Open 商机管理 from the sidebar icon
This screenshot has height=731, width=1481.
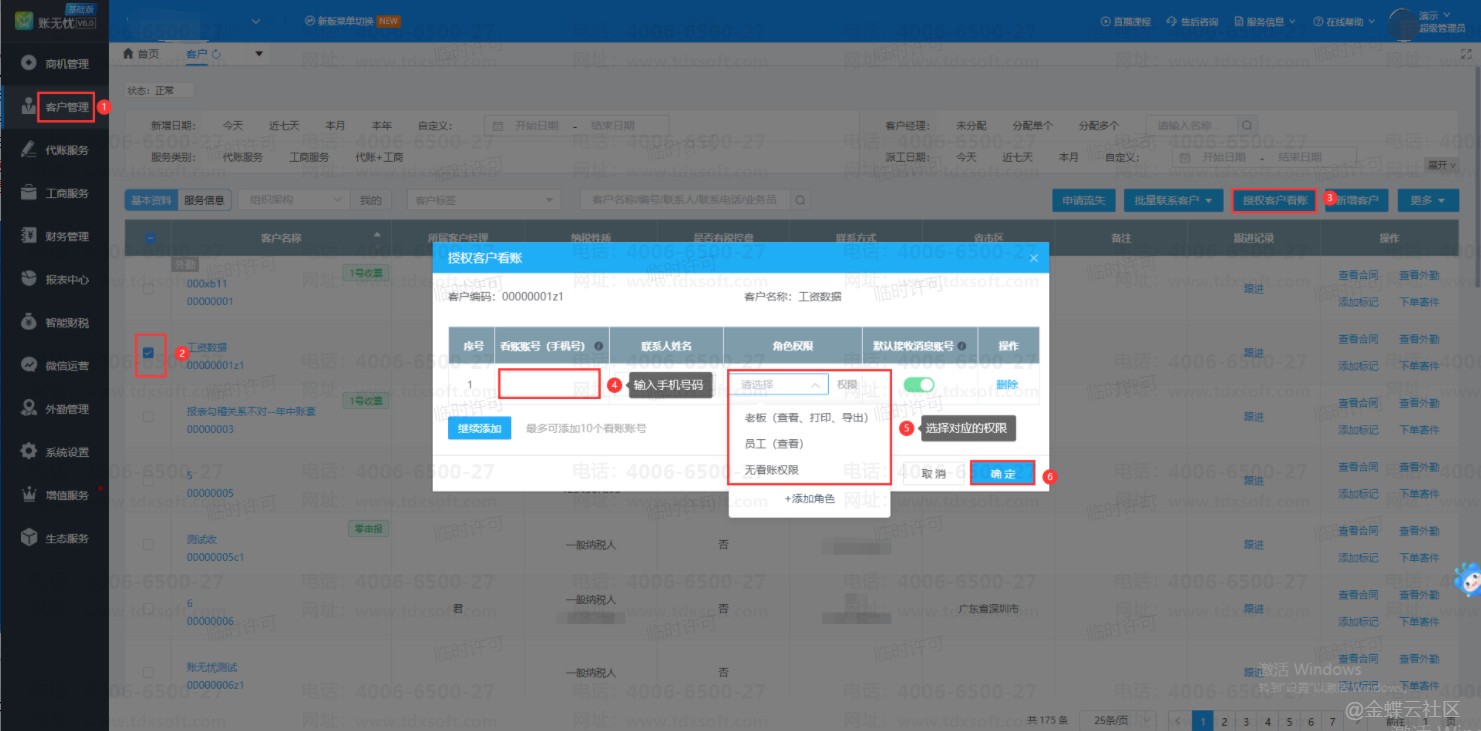29,63
